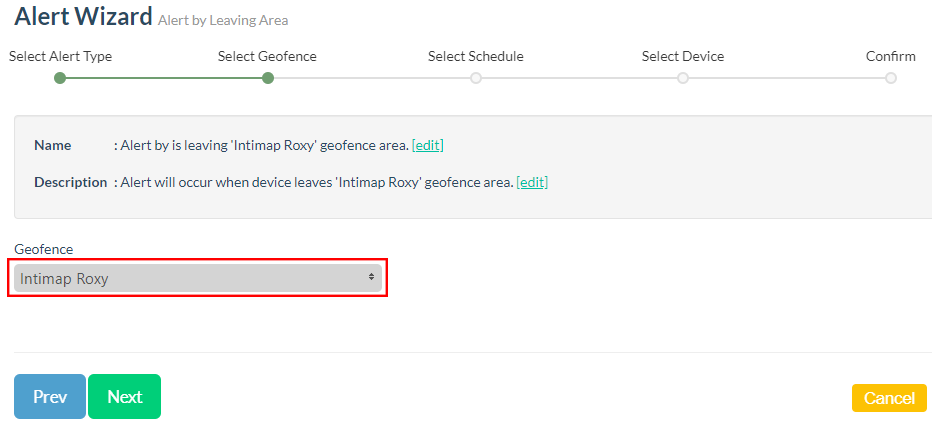
Task: Select the Select Geofence step label
Action: coord(267,56)
